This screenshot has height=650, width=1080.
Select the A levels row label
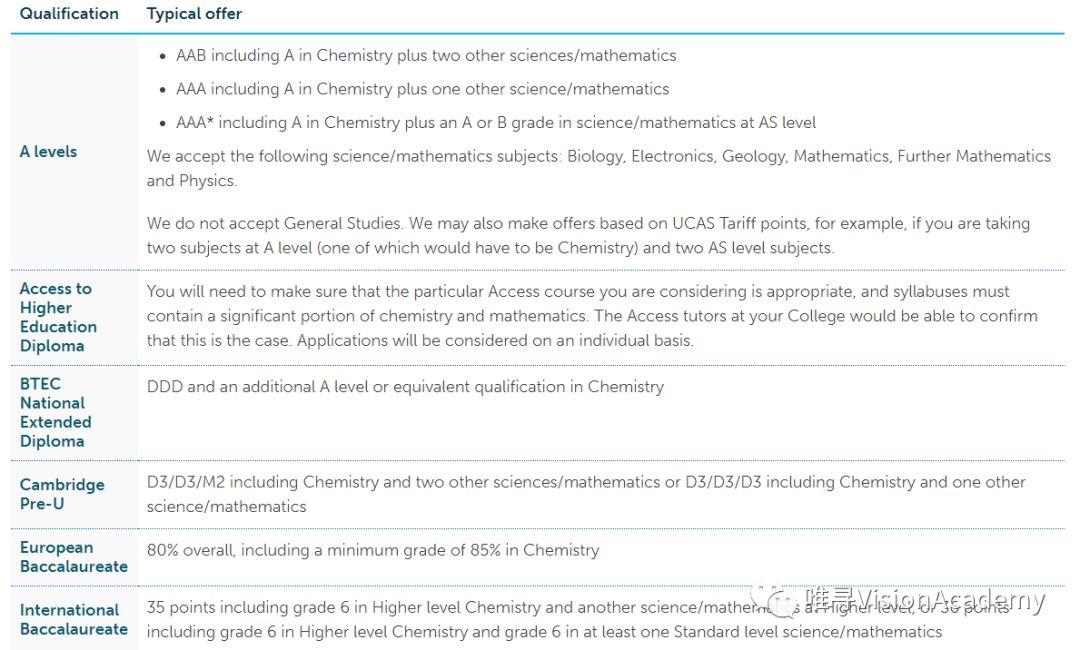pos(48,152)
